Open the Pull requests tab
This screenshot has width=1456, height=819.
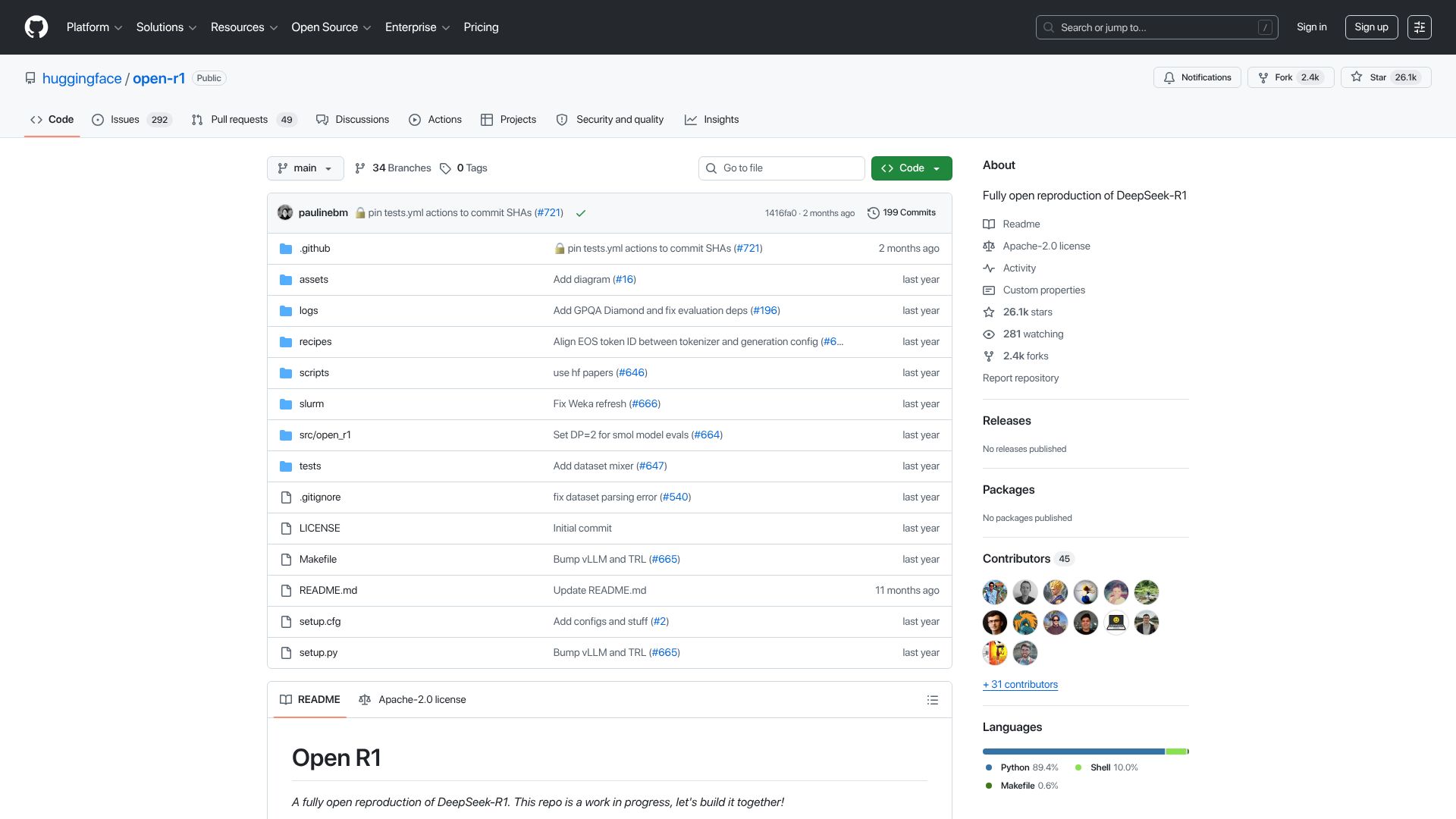244,120
